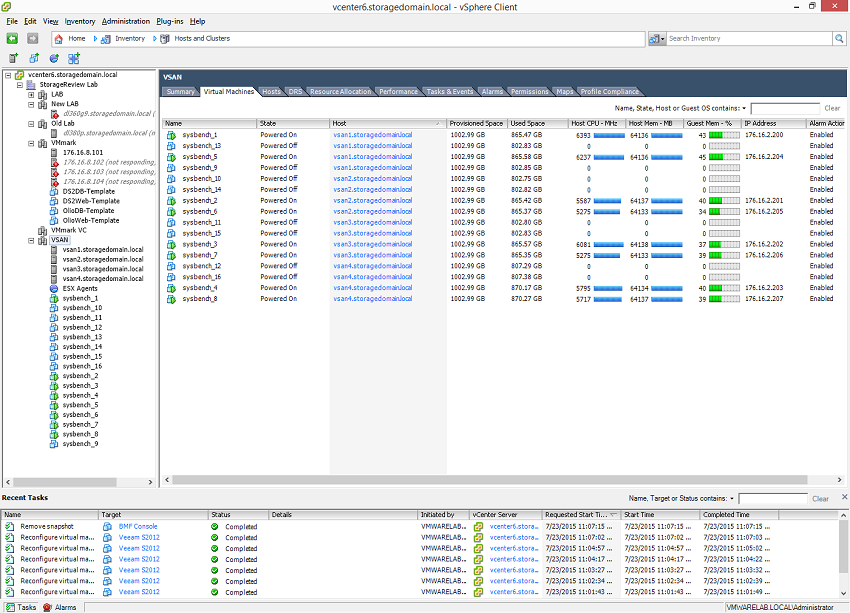Collapse the VMmark cluster node
The width and height of the screenshot is (850, 613).
coord(31,143)
